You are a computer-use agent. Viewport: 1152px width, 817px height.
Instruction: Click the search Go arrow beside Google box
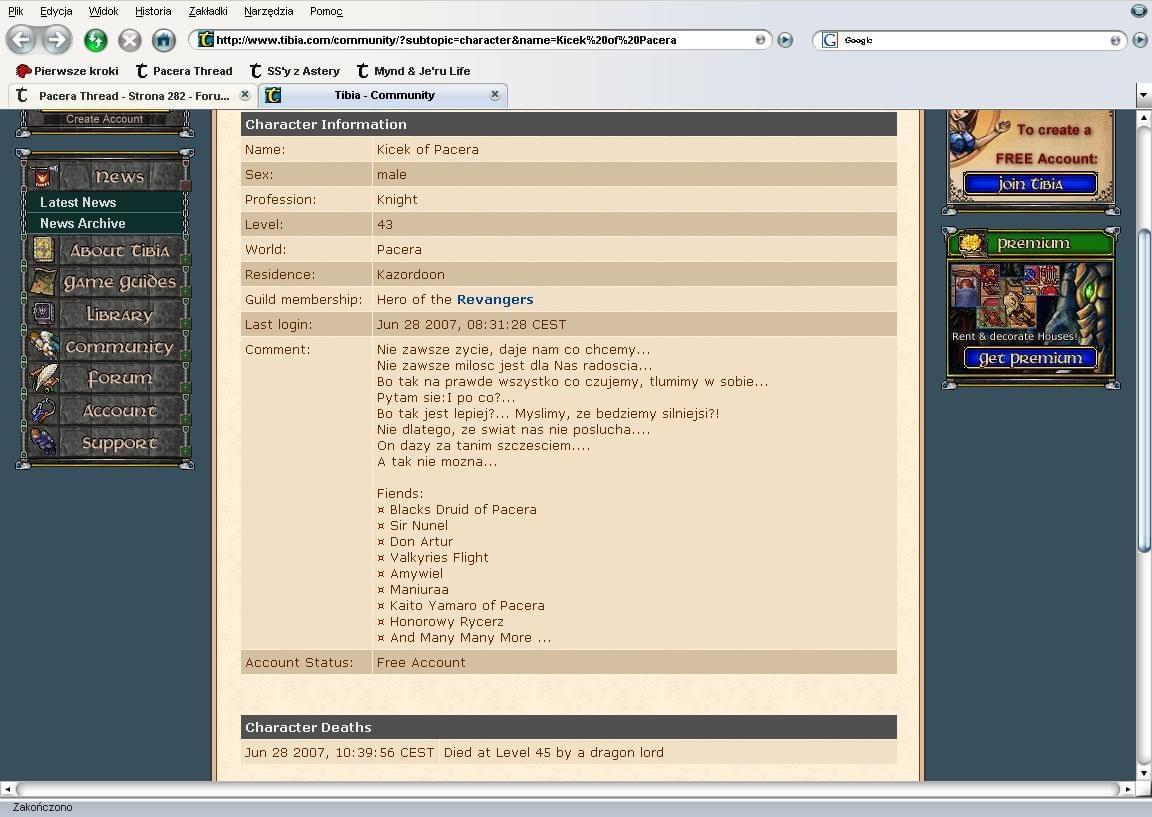[x=1140, y=40]
